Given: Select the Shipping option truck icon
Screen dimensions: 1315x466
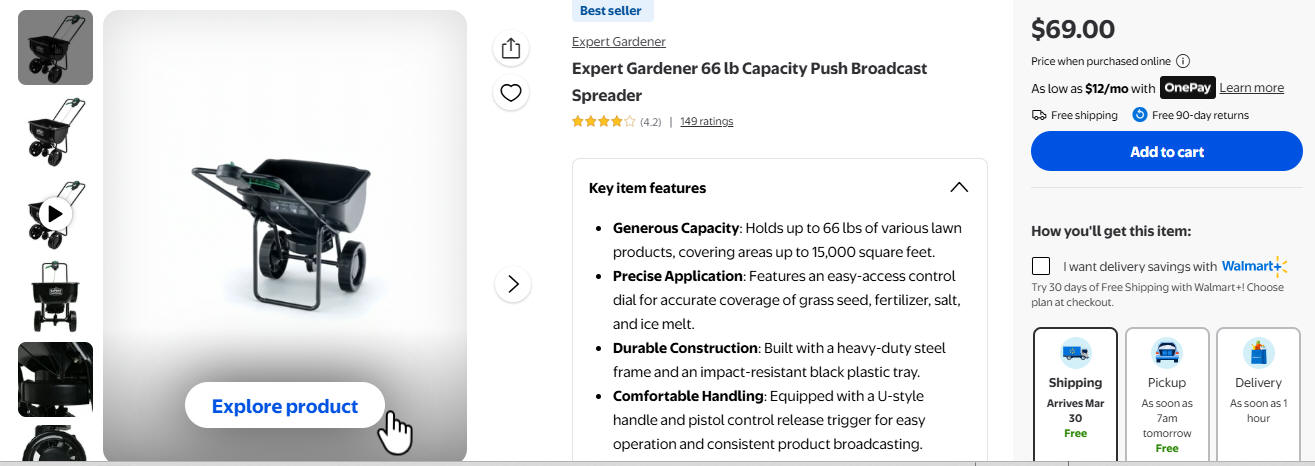Looking at the screenshot, I should click(1075, 352).
